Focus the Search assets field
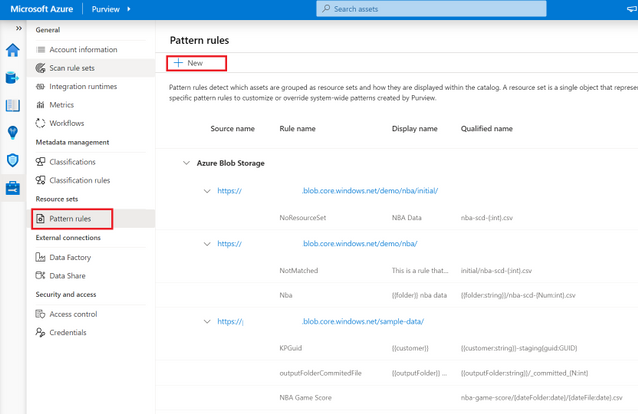638x414 pixels. 431,9
